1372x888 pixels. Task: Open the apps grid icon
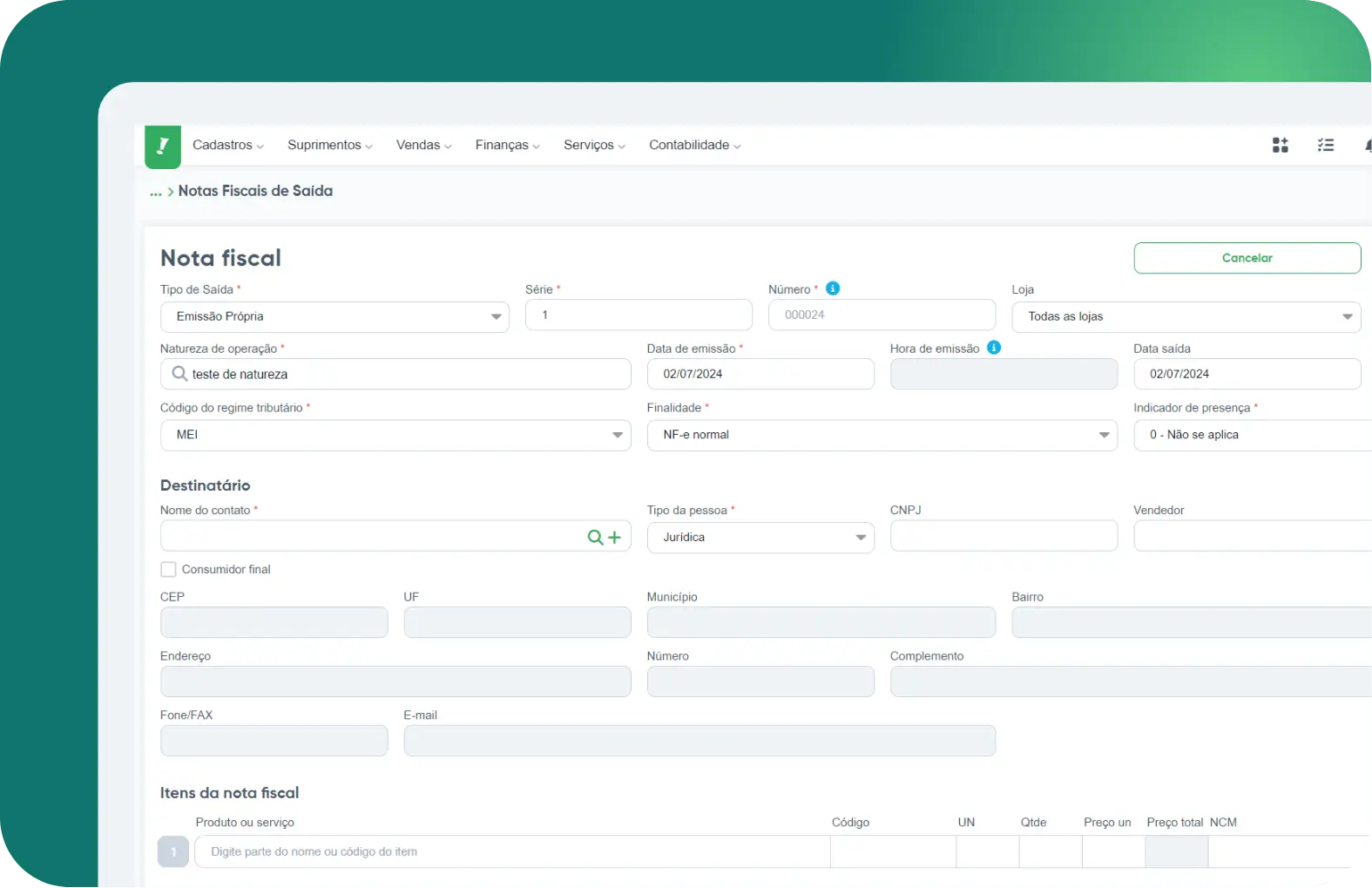tap(1280, 146)
